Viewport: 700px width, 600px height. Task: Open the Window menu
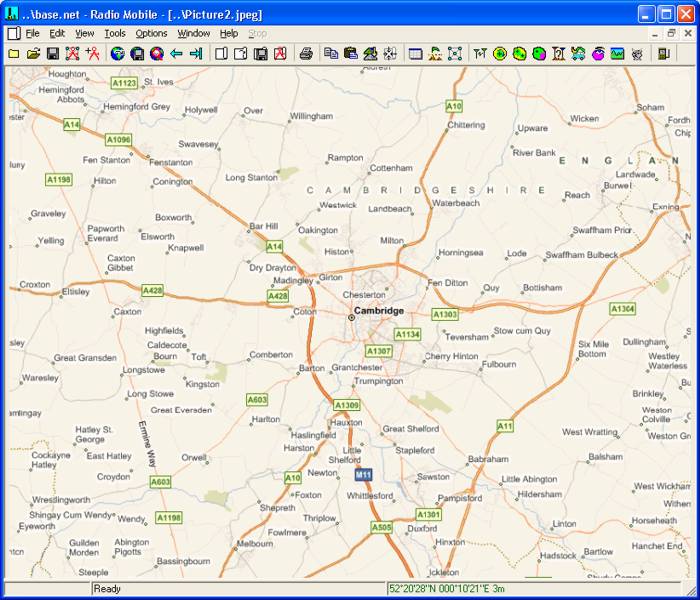tap(194, 33)
